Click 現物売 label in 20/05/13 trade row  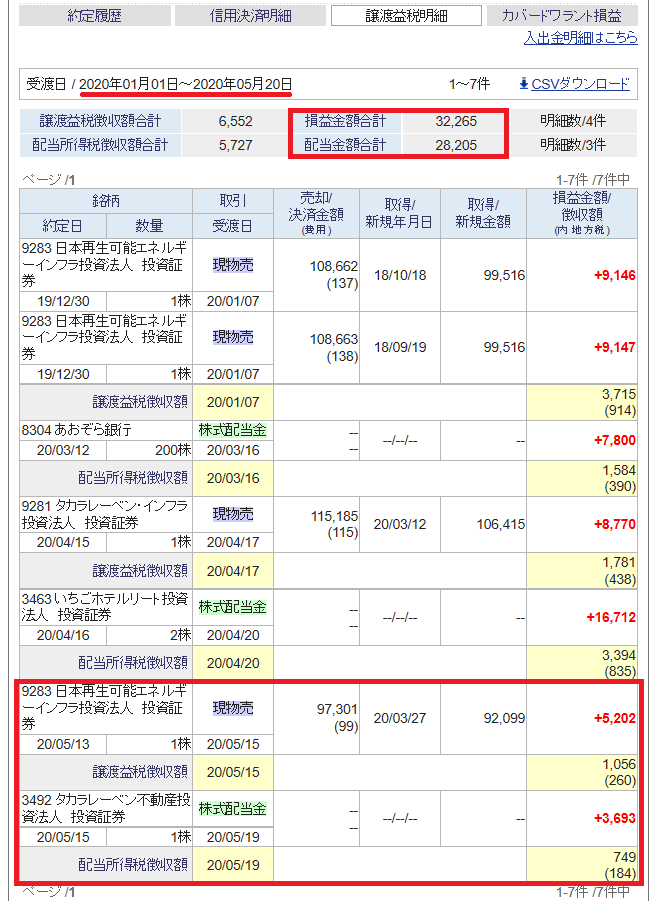[x=233, y=709]
